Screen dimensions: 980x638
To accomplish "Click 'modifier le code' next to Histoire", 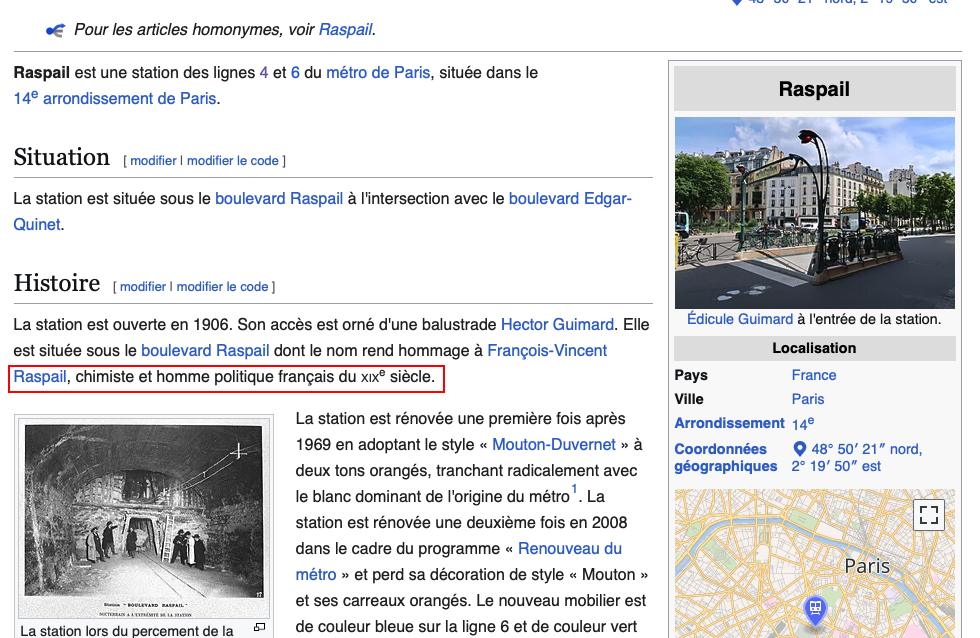I will click(x=222, y=287).
